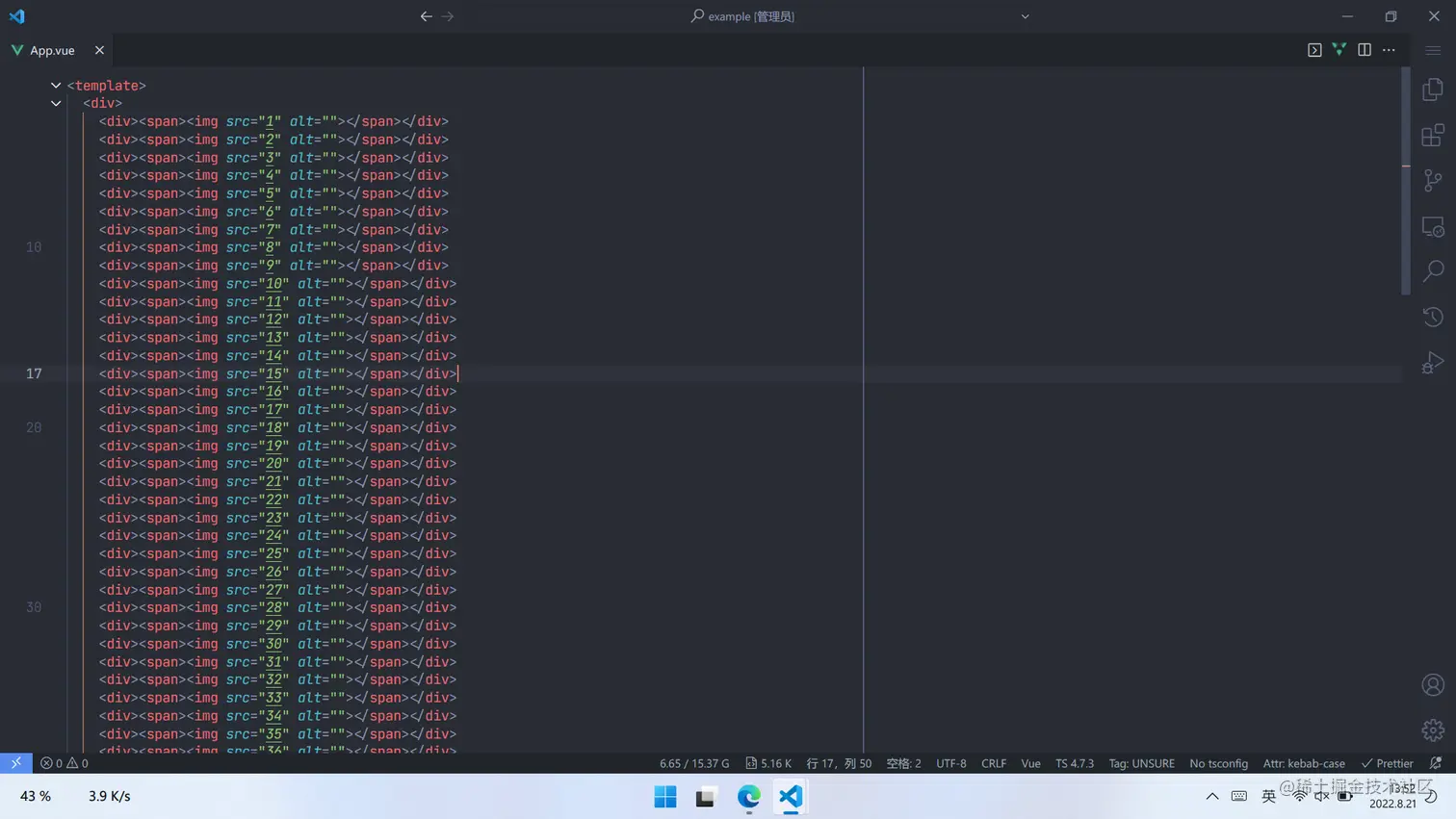Click the green Volar icon in editor toolbar
The height and width of the screenshot is (819, 1456).
tap(1339, 49)
